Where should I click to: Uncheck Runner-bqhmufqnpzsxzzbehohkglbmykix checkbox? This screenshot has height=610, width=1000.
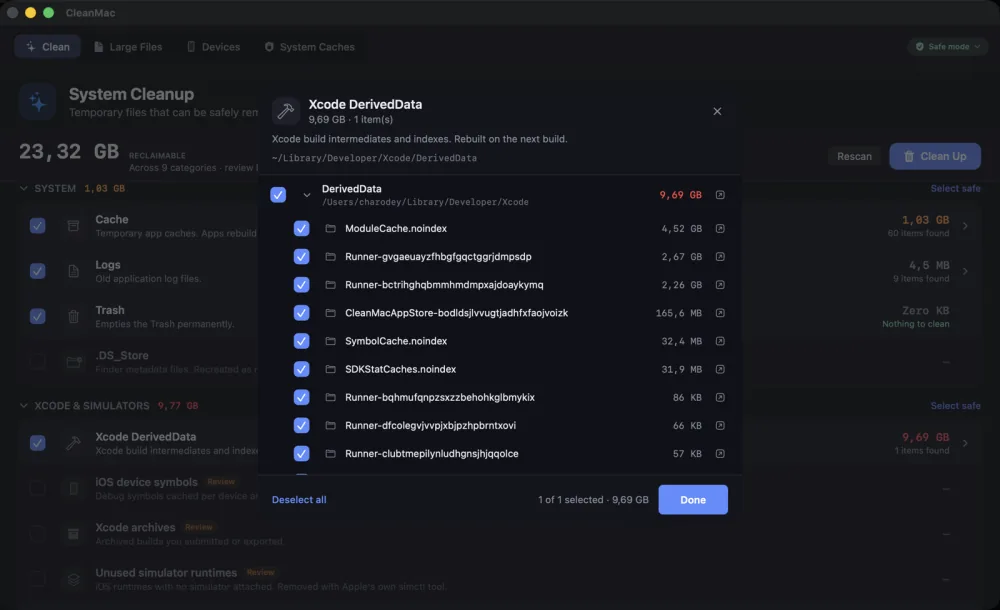coord(302,397)
